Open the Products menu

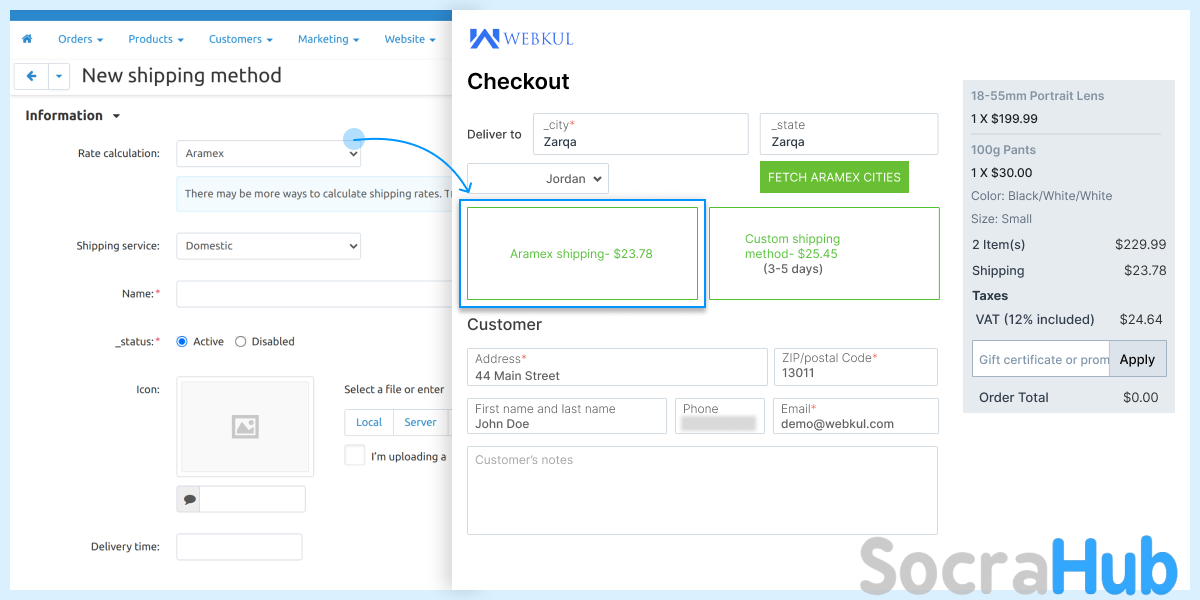coord(156,39)
